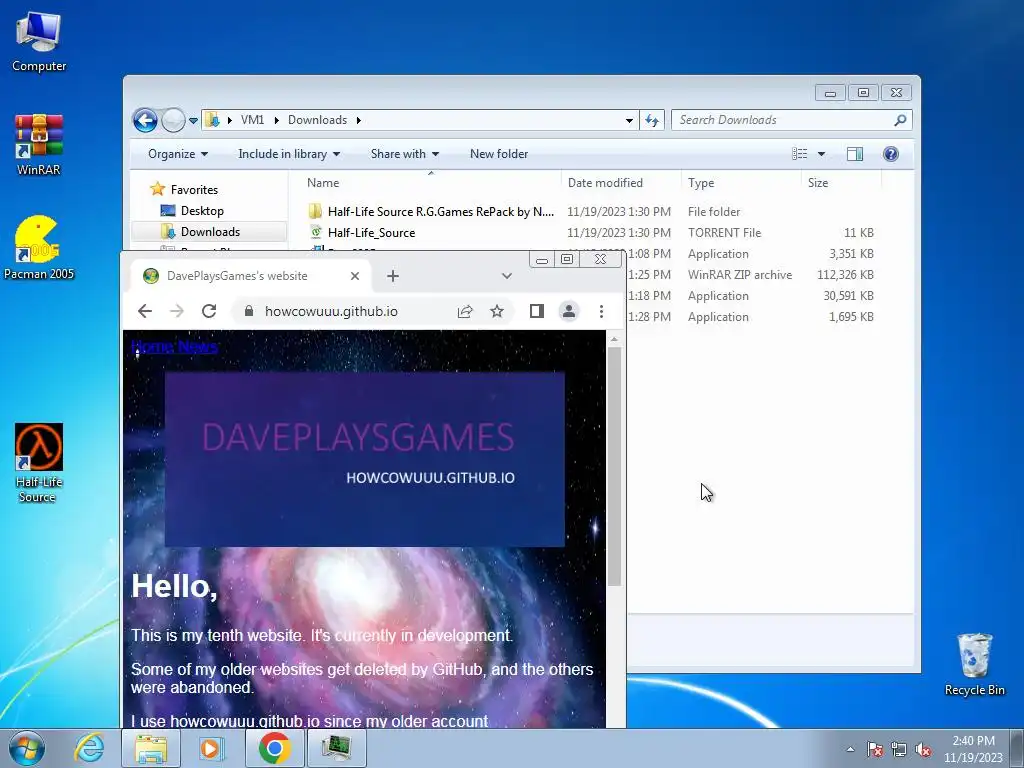Click the News link on webpage
The width and height of the screenshot is (1024, 768).
point(198,347)
